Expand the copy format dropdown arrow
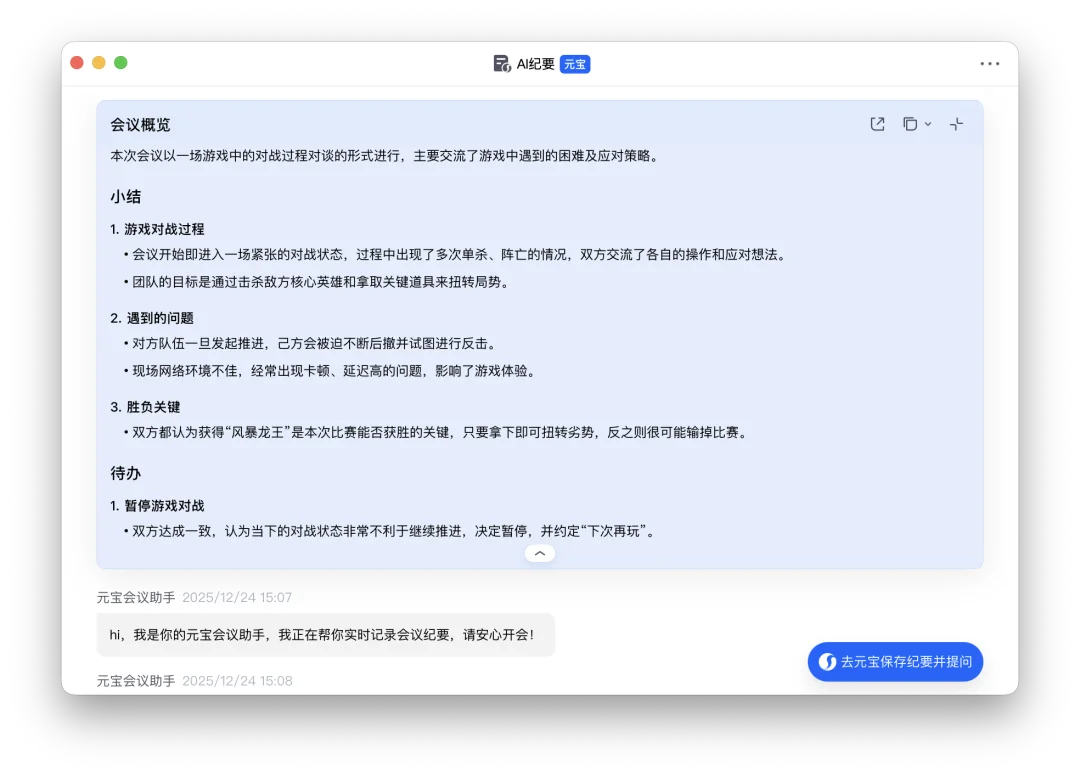Viewport: 1080px width, 776px height. click(x=930, y=124)
